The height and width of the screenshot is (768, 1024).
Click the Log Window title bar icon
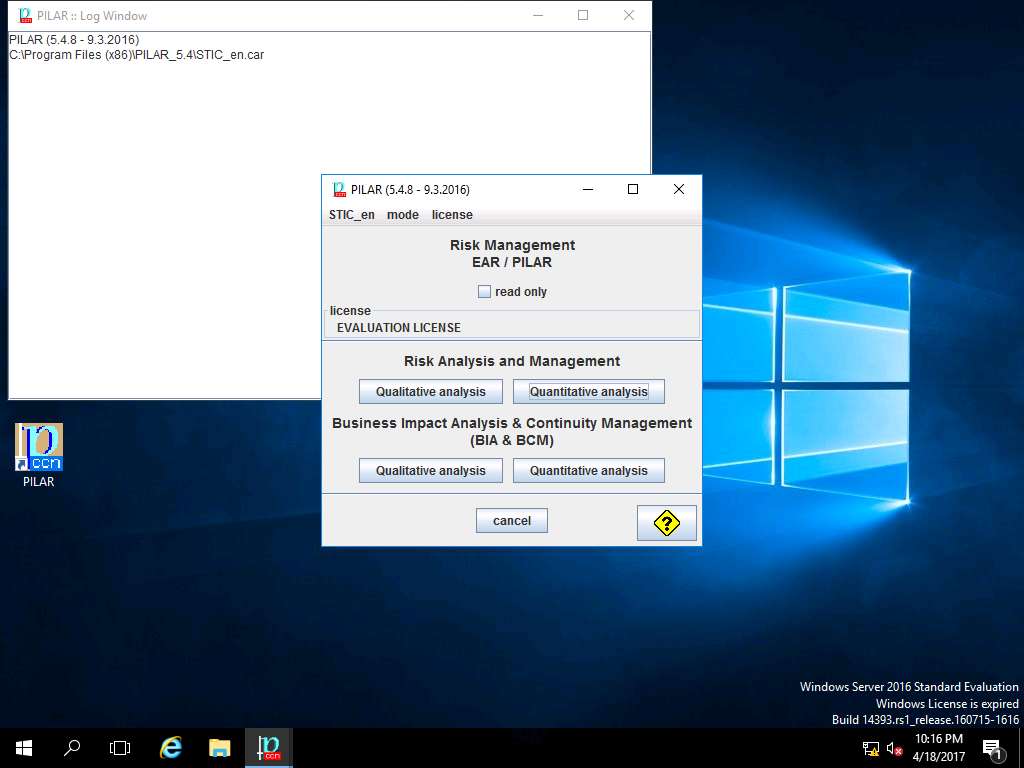click(25, 15)
